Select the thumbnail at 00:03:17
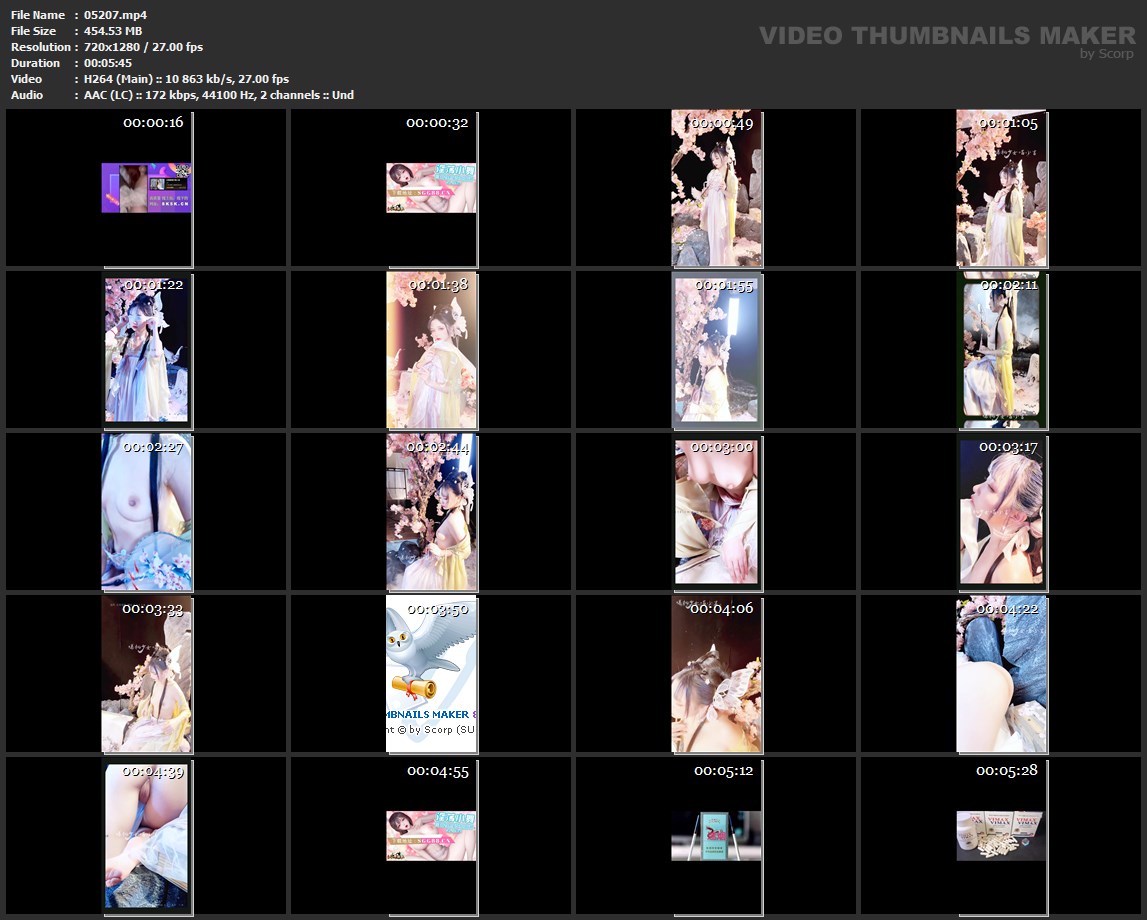The width and height of the screenshot is (1147, 920). 1001,512
